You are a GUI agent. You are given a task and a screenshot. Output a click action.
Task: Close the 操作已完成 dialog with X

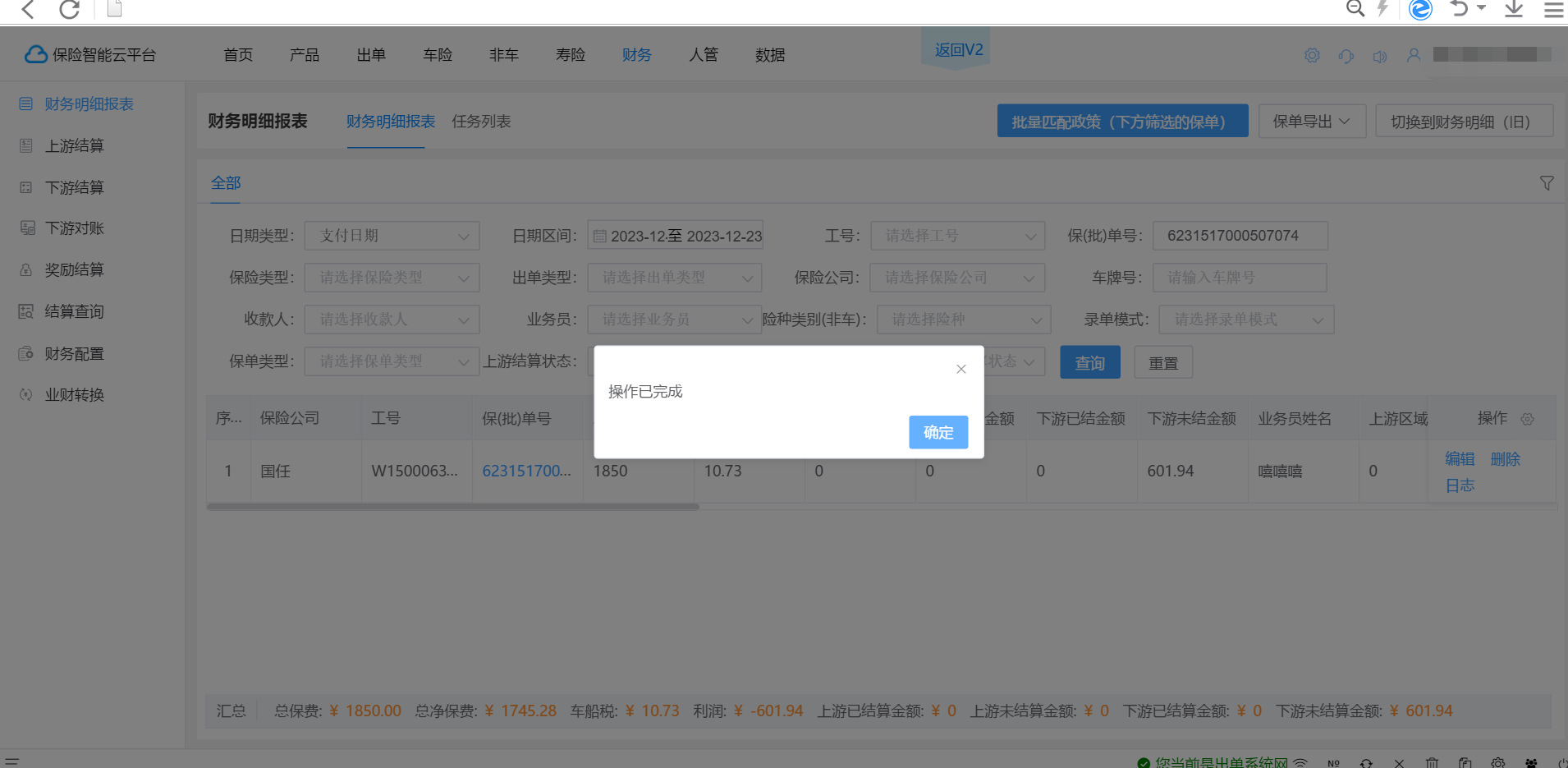click(961, 369)
